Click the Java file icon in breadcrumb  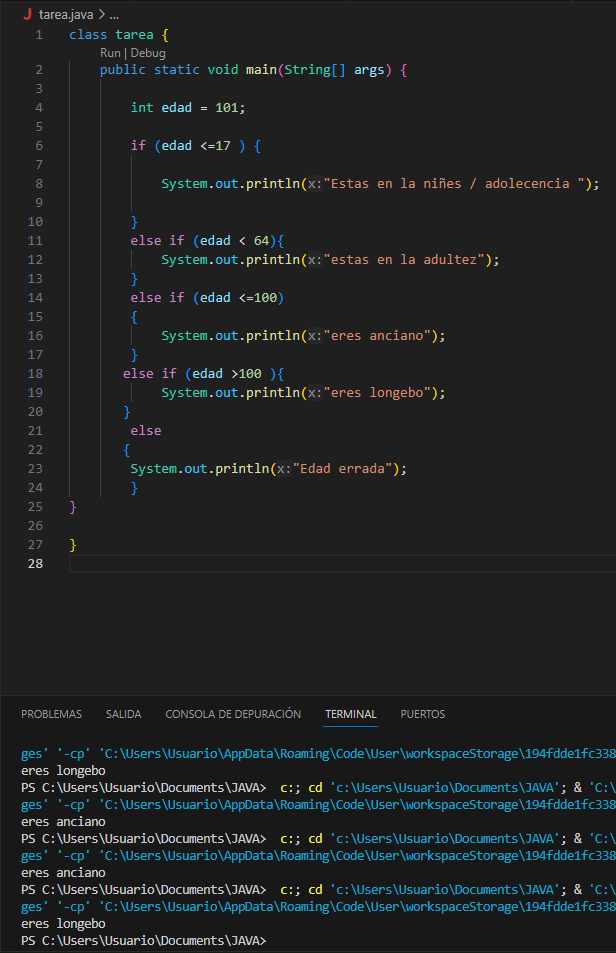point(28,16)
